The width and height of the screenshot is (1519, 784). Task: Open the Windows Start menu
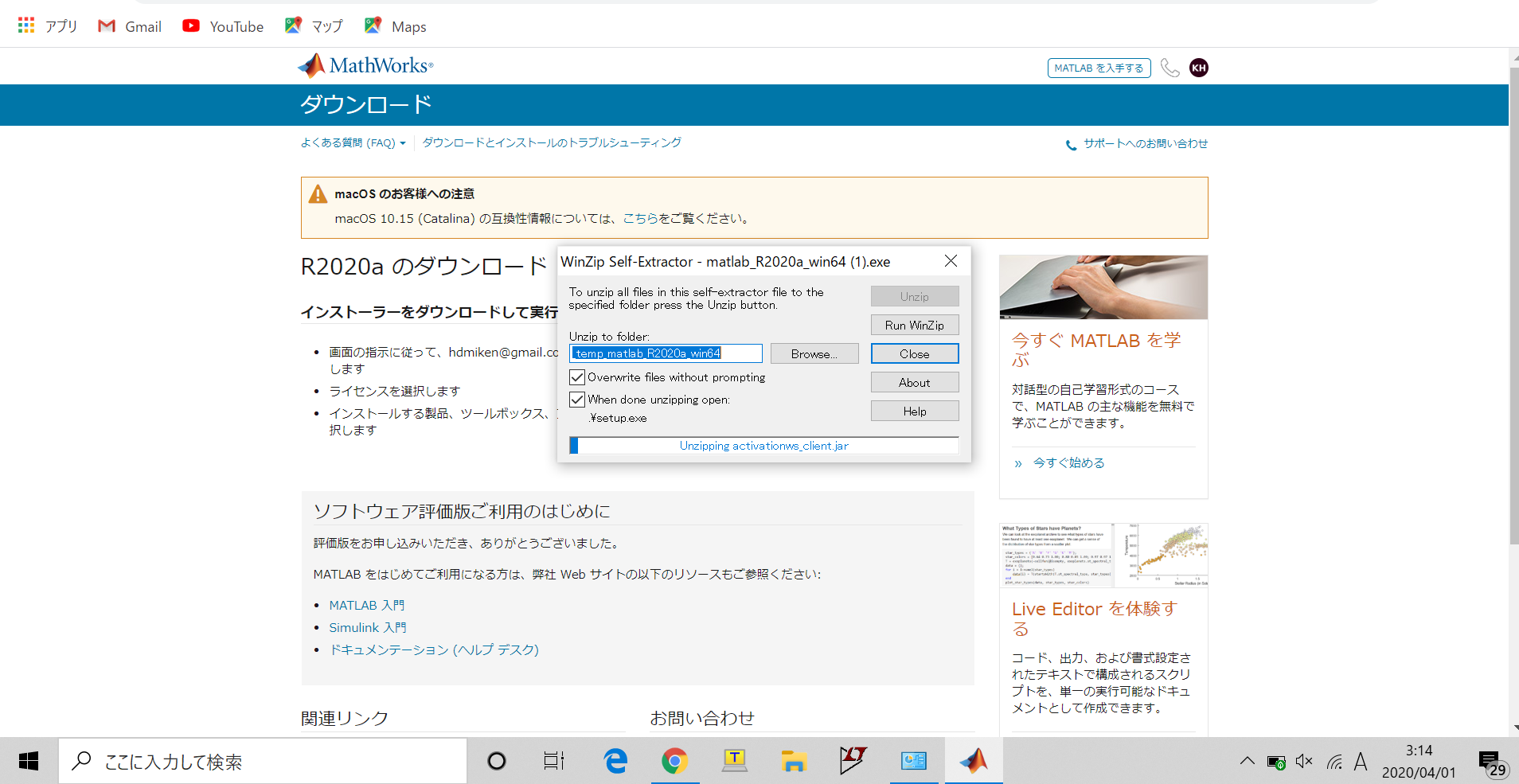point(29,762)
